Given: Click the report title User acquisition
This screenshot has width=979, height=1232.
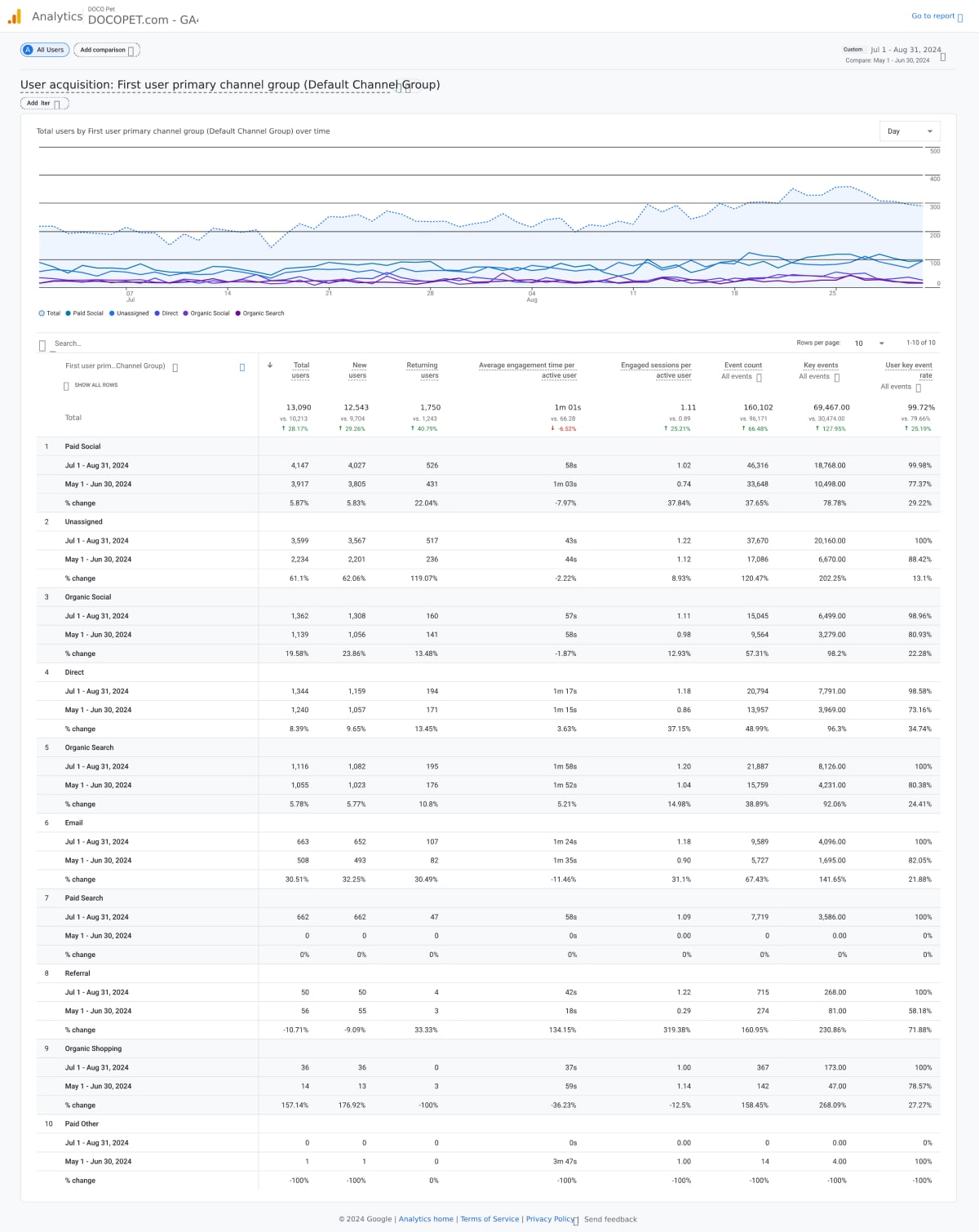Looking at the screenshot, I should pyautogui.click(x=230, y=85).
